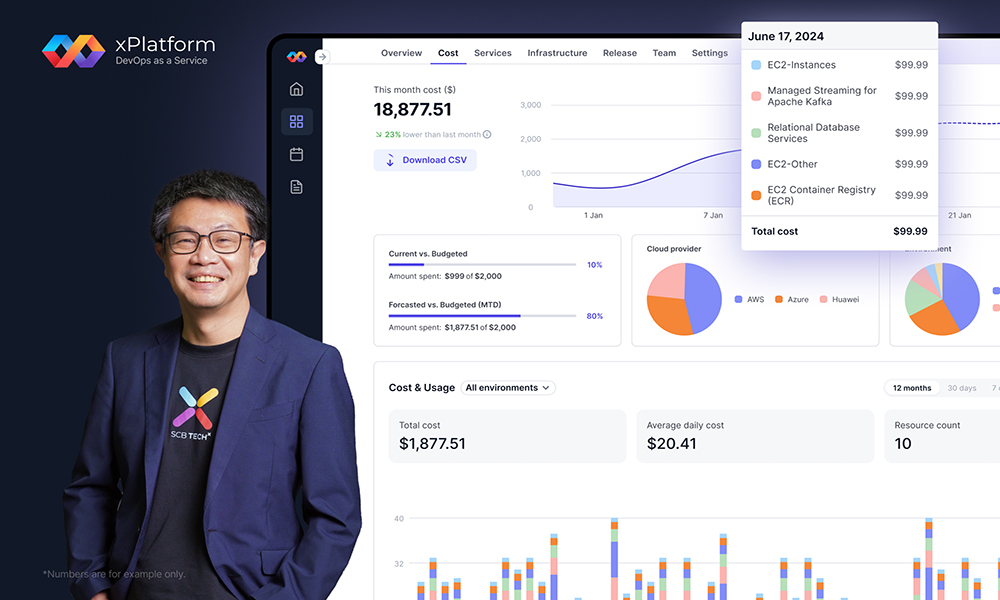The width and height of the screenshot is (1000, 600).
Task: Toggle the Azure legend entry
Action: [x=792, y=299]
